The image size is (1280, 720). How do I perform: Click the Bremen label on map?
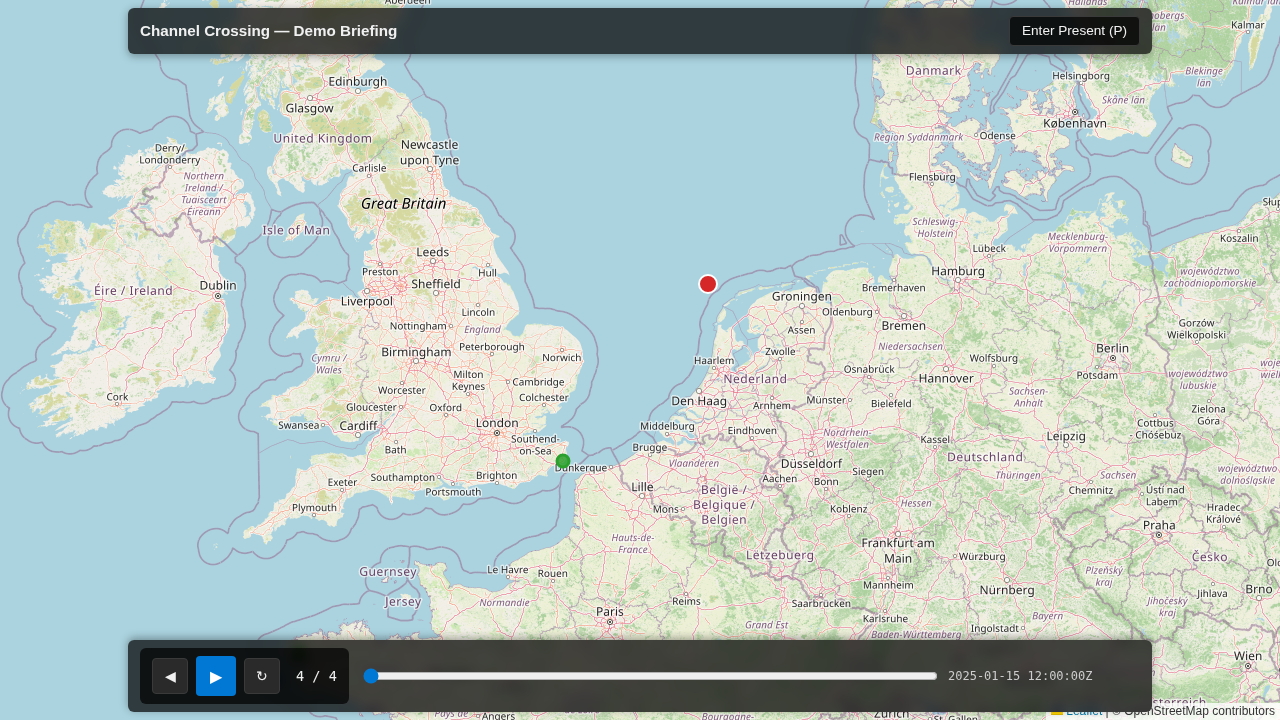pos(904,326)
